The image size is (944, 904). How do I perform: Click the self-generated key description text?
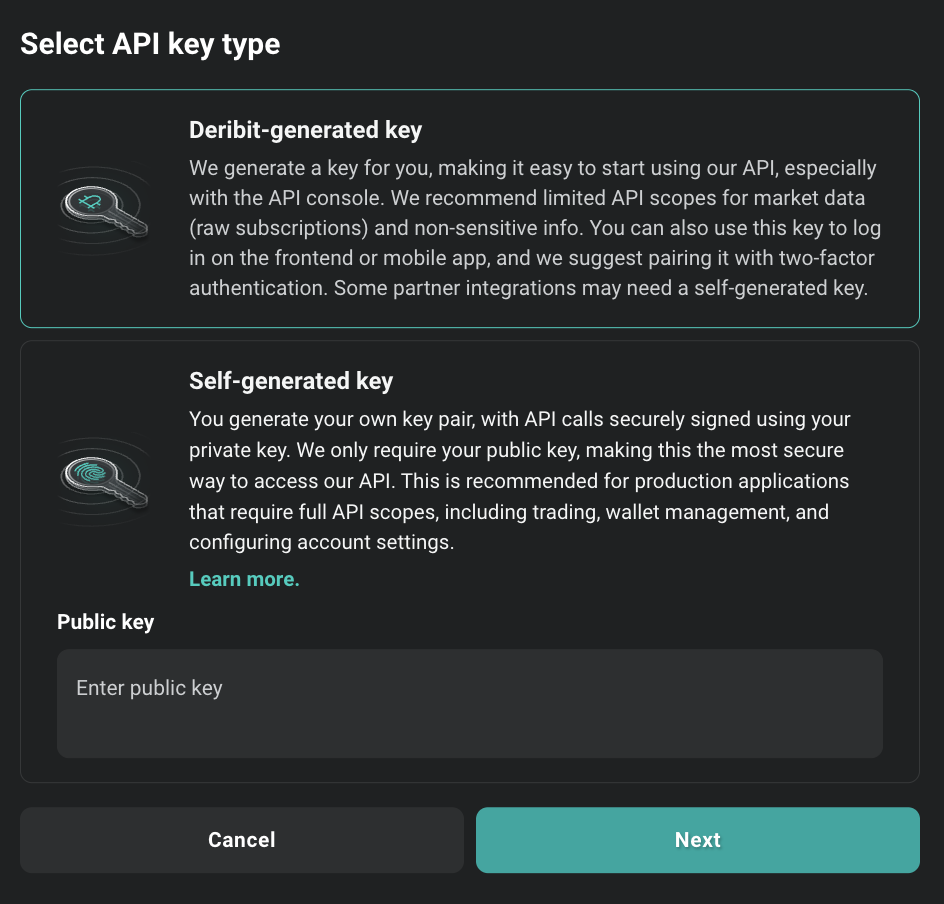[x=520, y=480]
